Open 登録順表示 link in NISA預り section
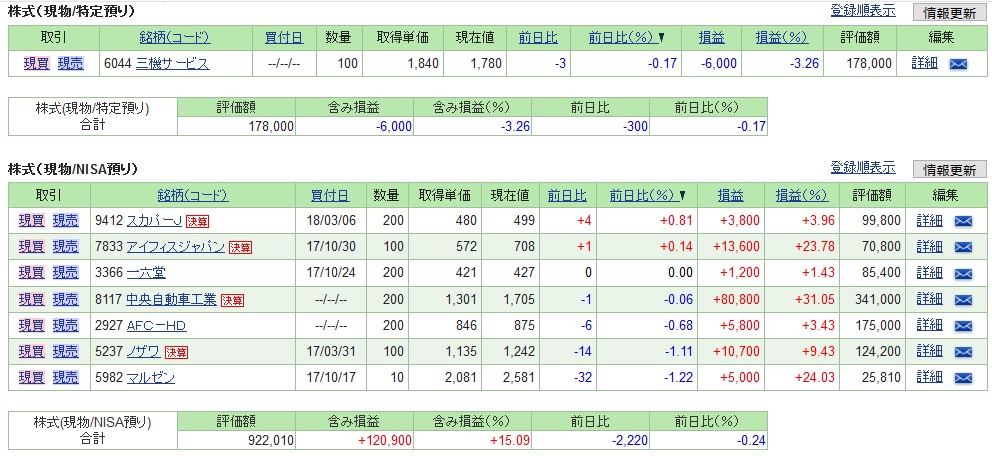 863,168
